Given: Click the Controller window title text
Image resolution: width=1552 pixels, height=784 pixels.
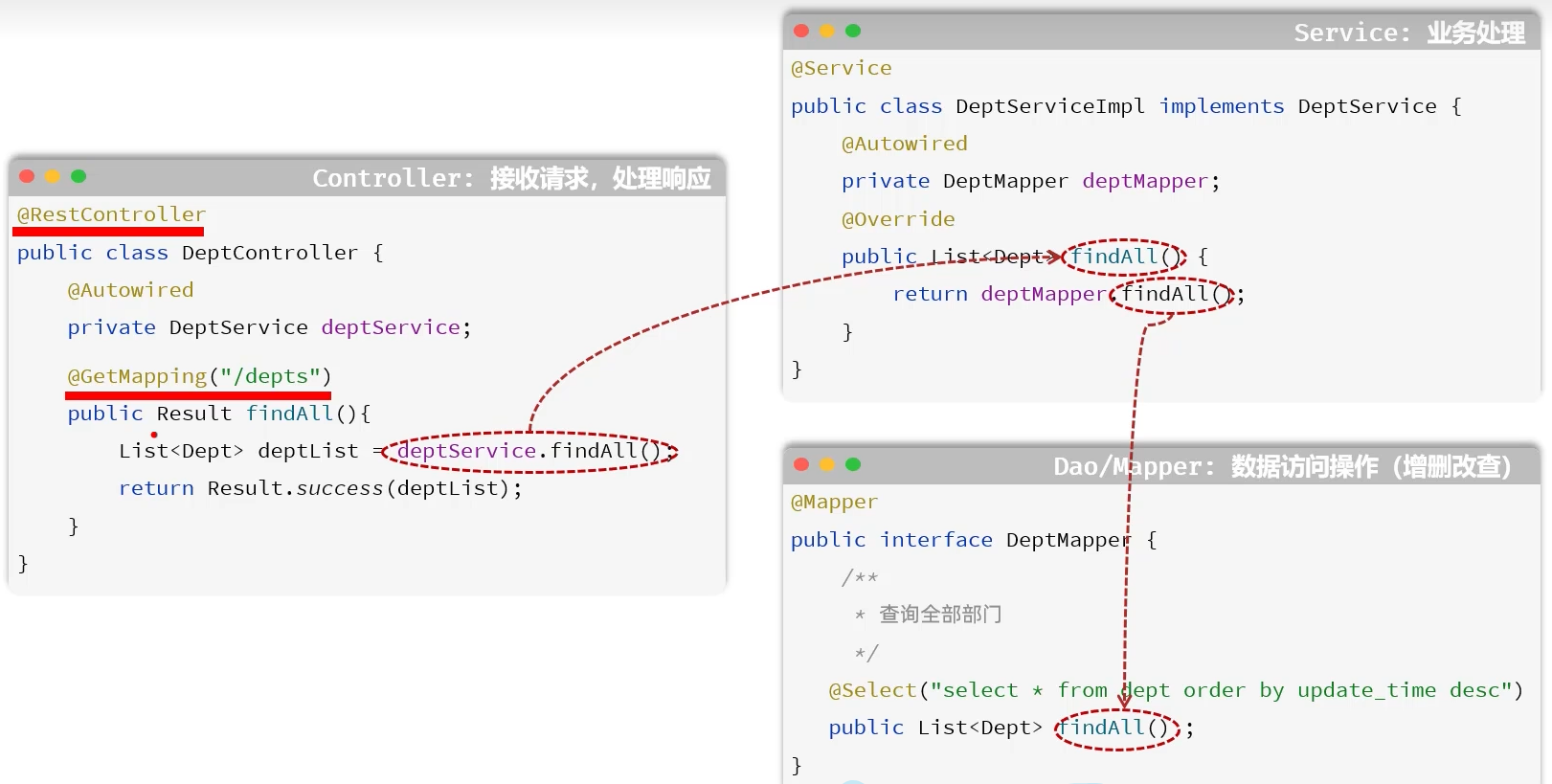Looking at the screenshot, I should (511, 178).
